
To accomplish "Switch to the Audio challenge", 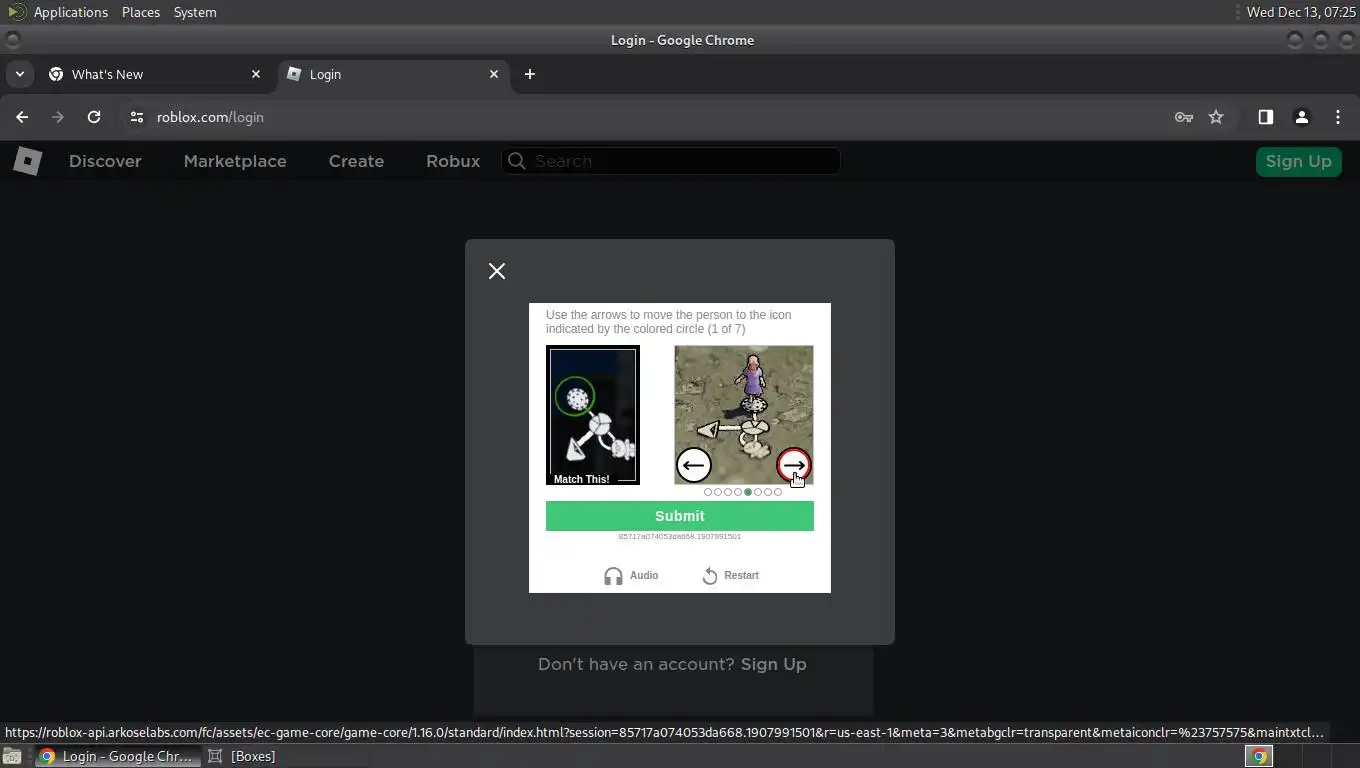I will (631, 575).
